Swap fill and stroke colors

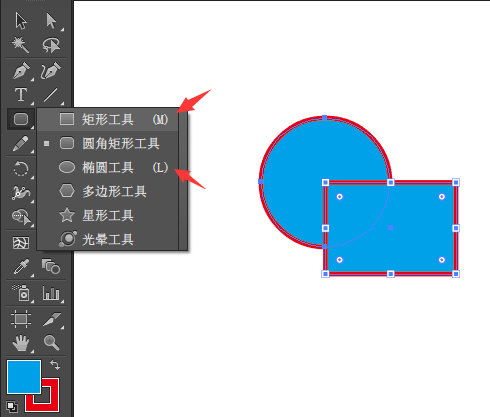(x=55, y=365)
